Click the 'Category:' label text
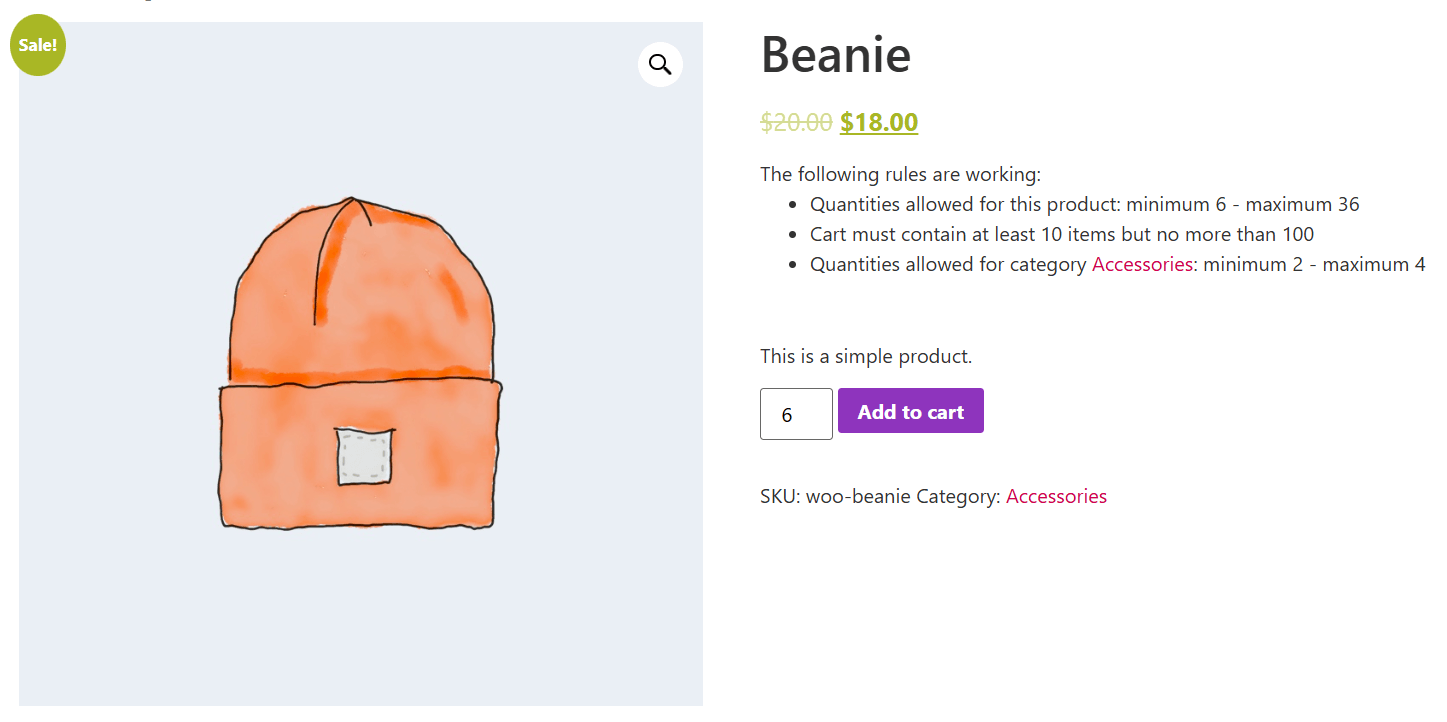1447x722 pixels. (x=958, y=497)
